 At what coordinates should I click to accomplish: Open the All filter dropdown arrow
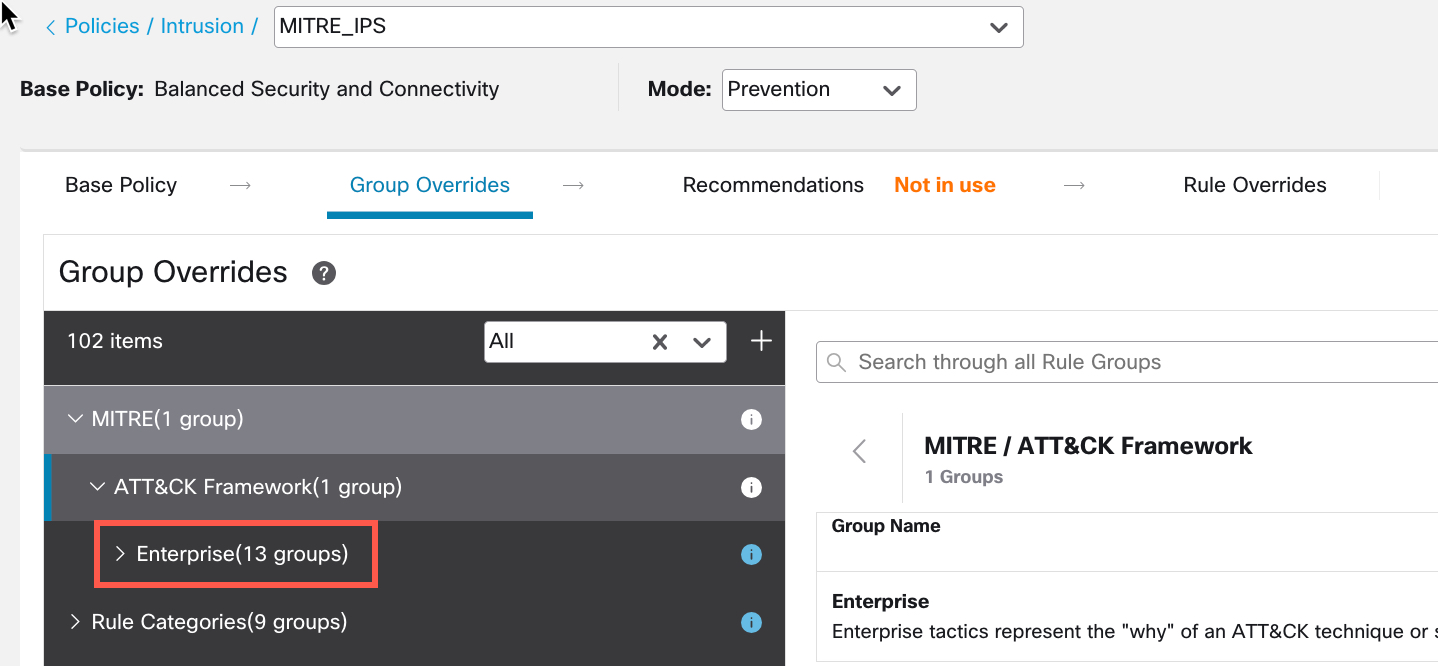(702, 342)
